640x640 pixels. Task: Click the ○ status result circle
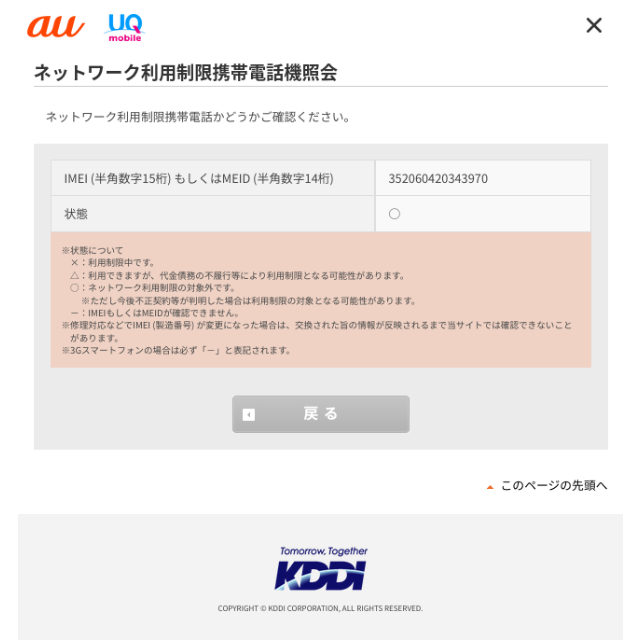pos(394,214)
